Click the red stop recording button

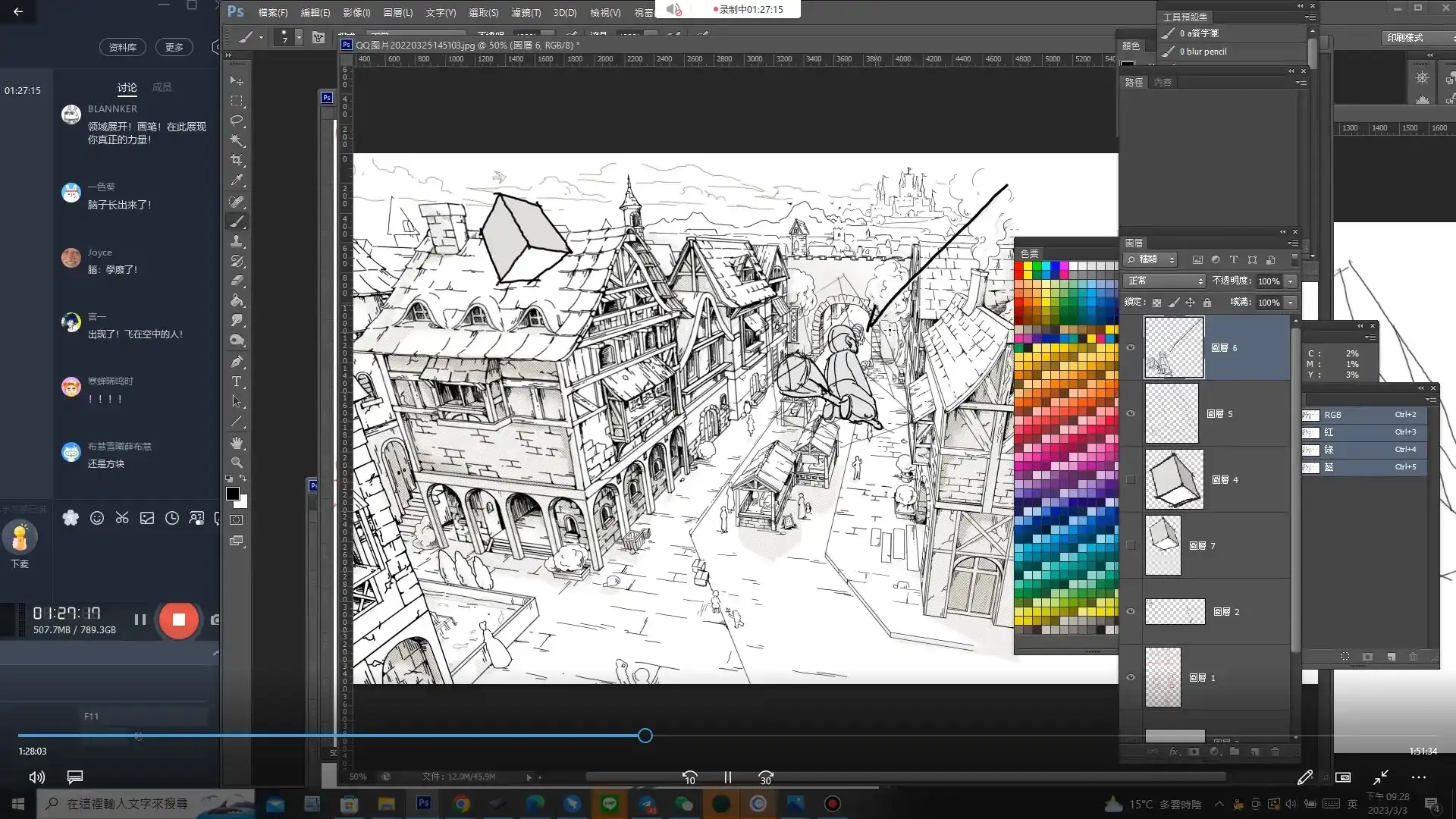179,620
